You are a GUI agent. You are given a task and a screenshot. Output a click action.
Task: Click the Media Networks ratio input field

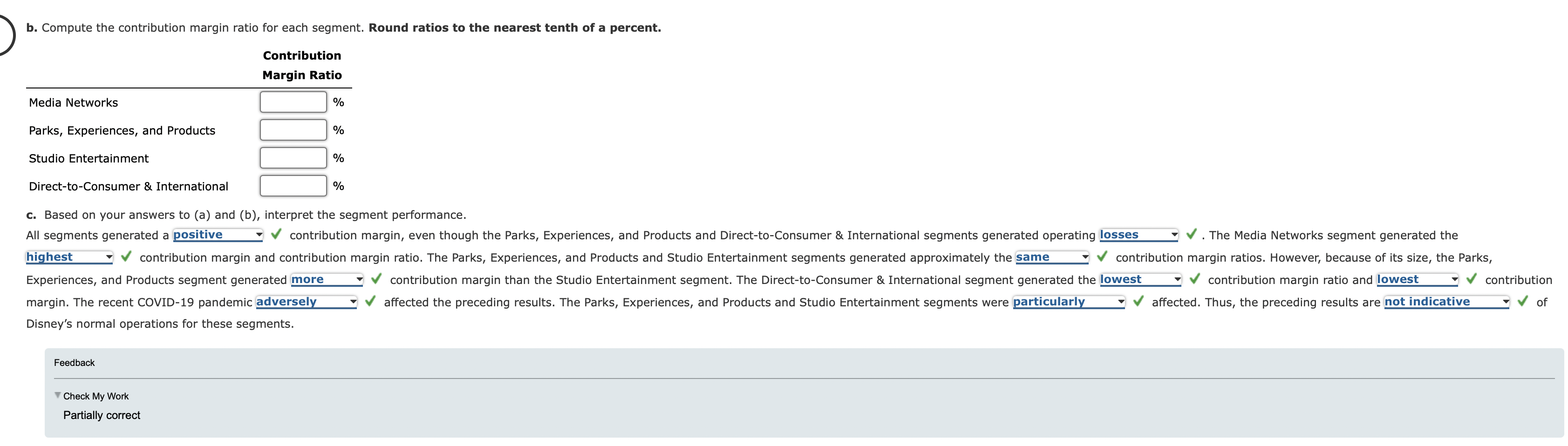point(293,101)
